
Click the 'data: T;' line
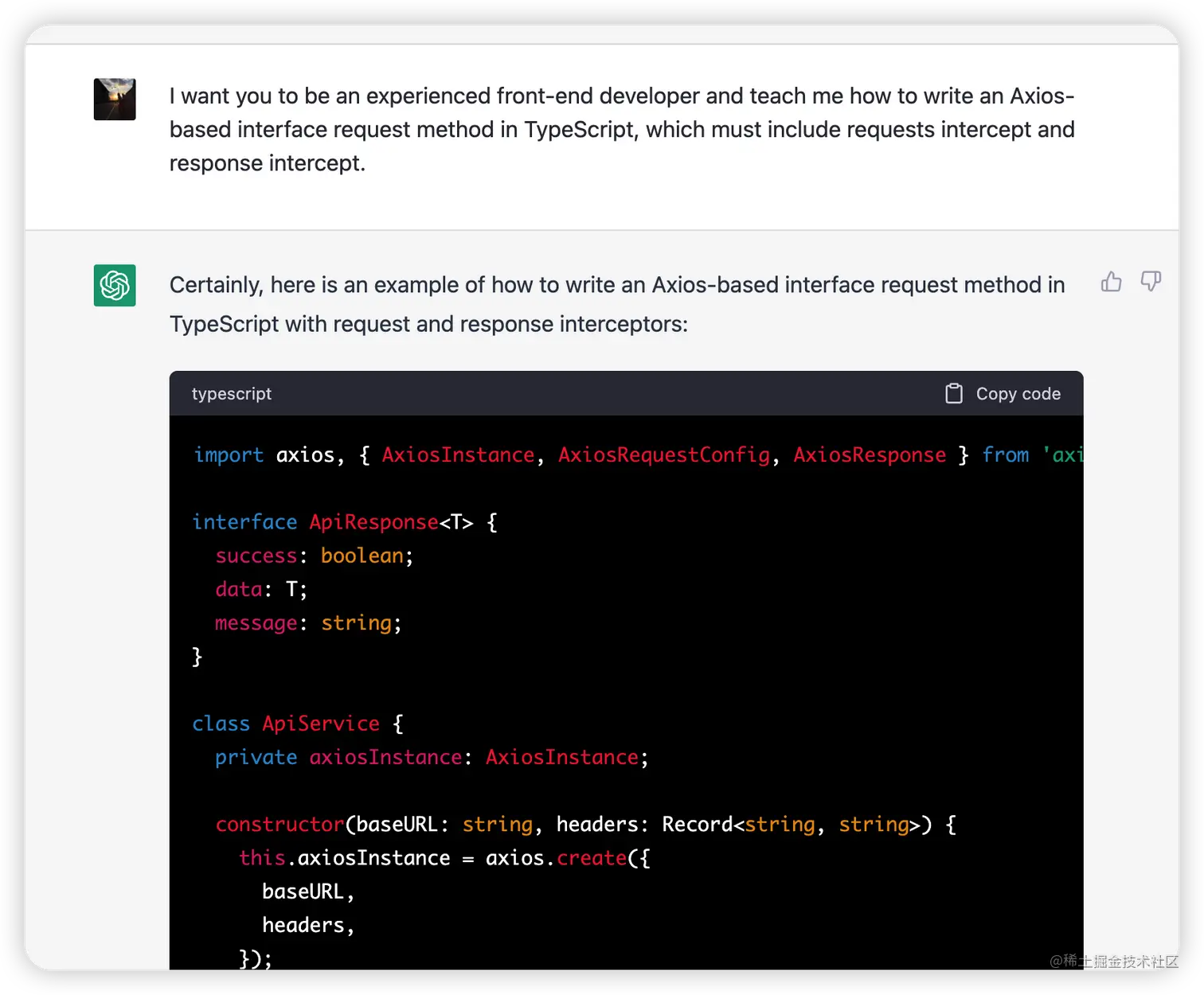click(261, 589)
